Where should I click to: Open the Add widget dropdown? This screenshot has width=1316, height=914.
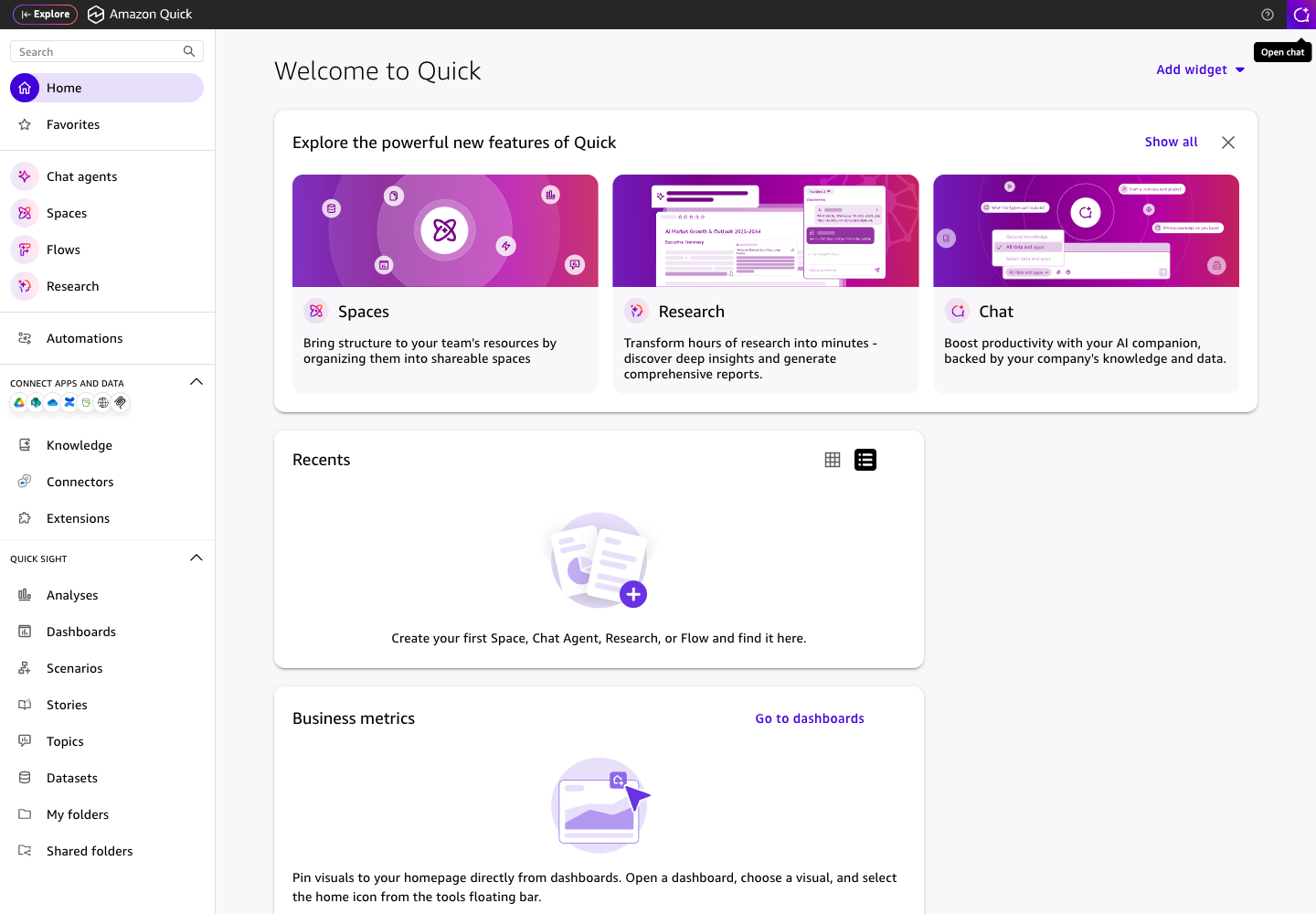(1200, 69)
